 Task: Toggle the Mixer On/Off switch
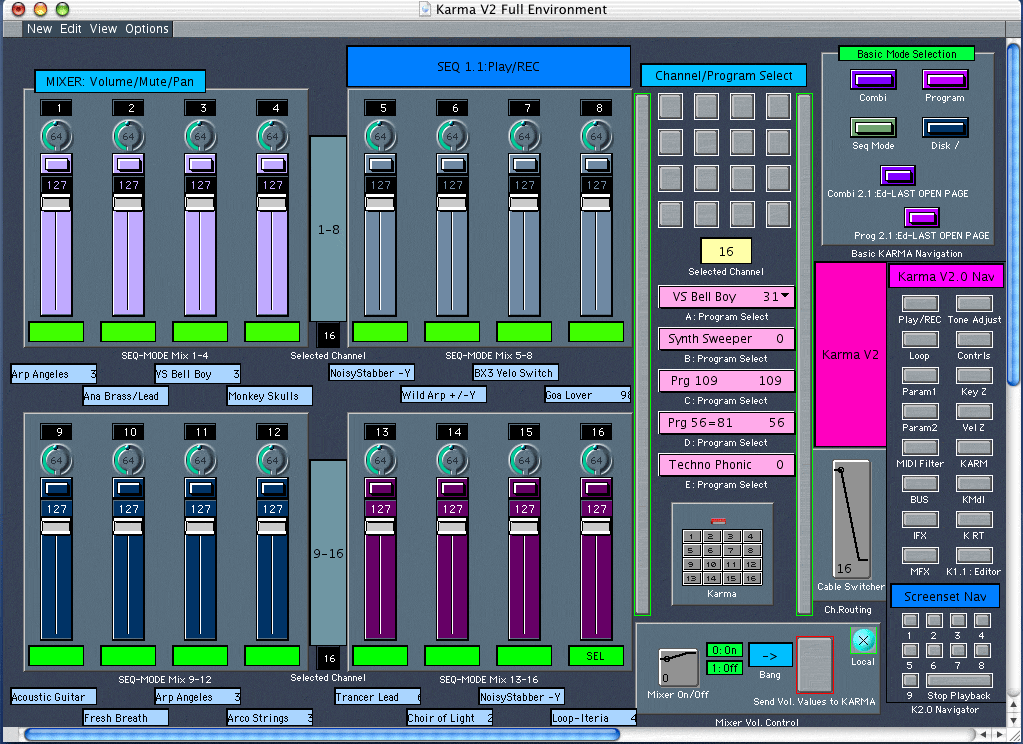679,668
